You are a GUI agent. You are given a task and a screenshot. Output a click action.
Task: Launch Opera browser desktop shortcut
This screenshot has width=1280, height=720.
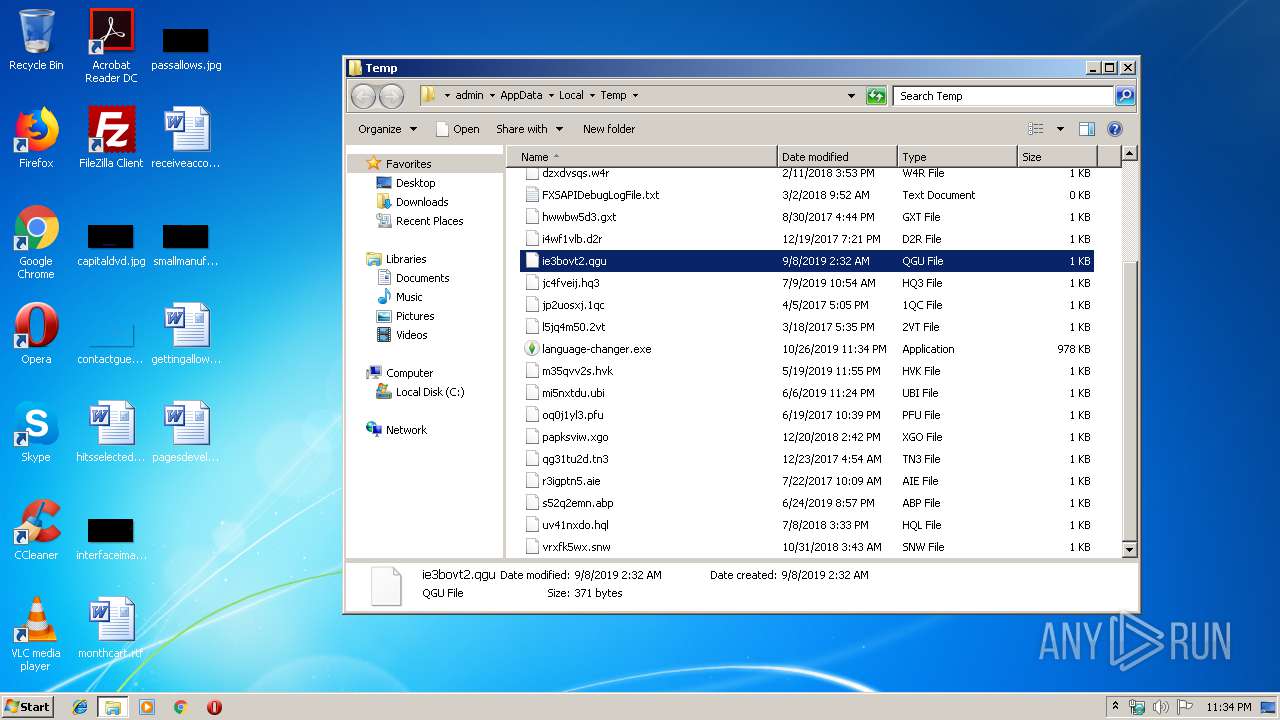click(36, 334)
